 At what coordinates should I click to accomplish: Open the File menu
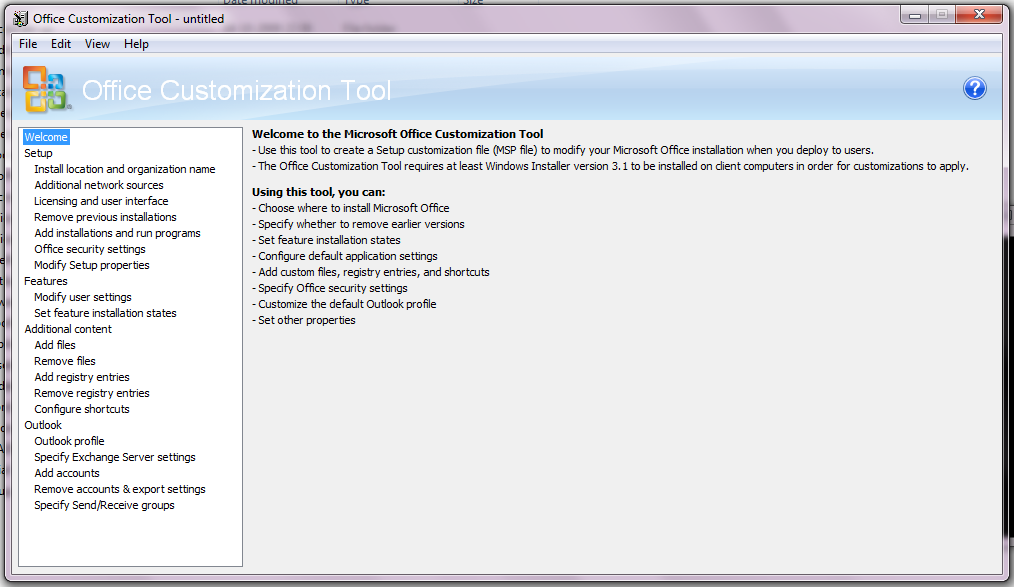(x=28, y=44)
